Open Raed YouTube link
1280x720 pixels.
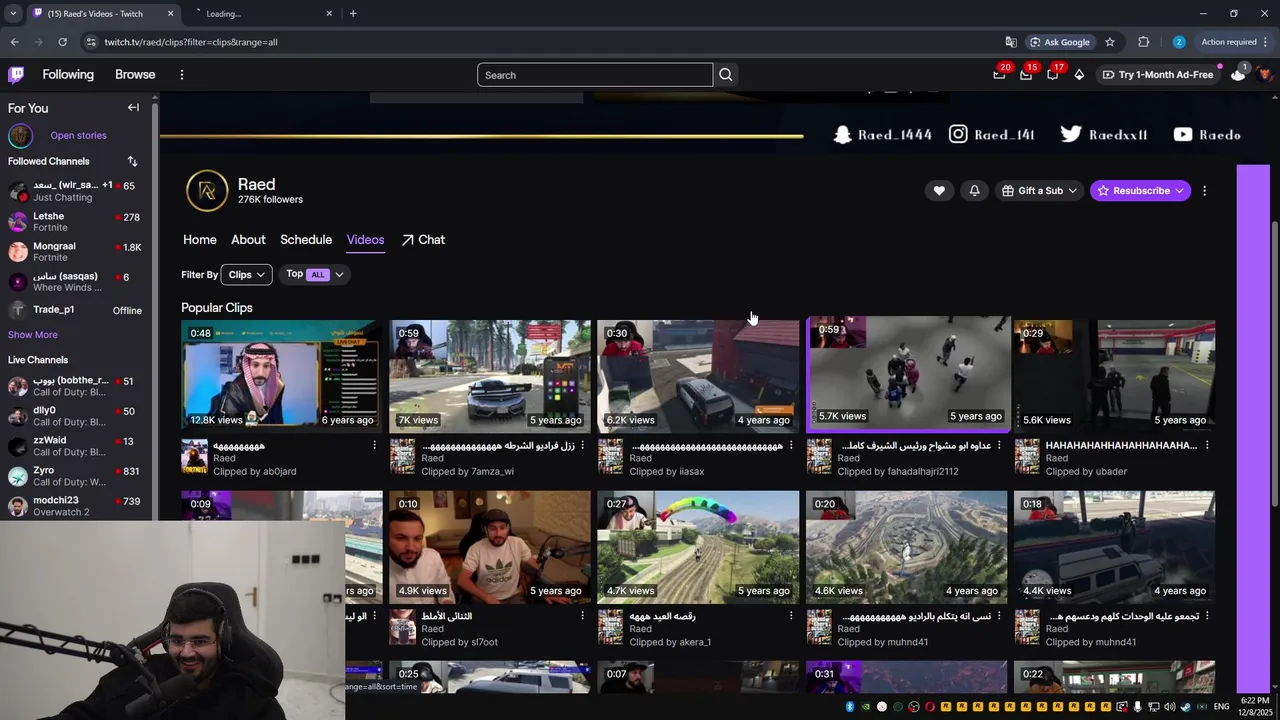(1207, 134)
